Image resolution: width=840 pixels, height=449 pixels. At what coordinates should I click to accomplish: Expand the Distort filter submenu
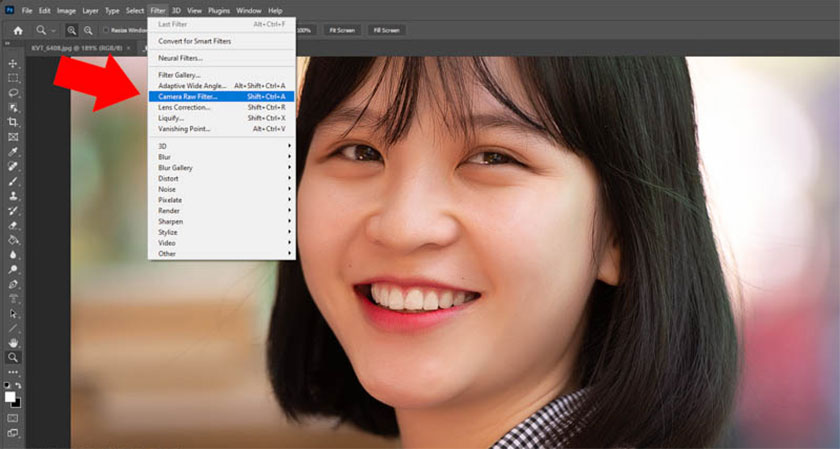click(x=222, y=178)
